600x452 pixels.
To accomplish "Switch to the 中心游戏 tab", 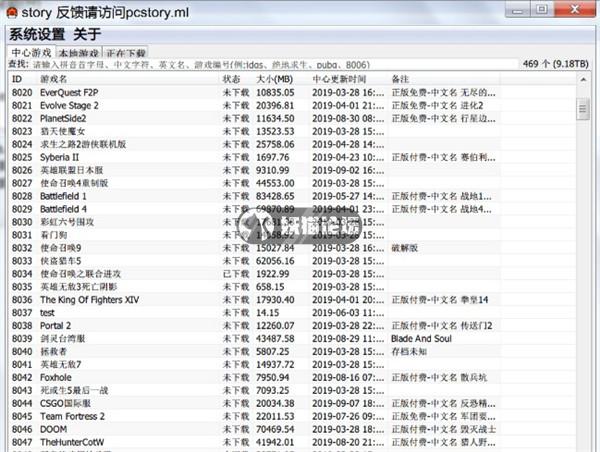I will (x=31, y=52).
